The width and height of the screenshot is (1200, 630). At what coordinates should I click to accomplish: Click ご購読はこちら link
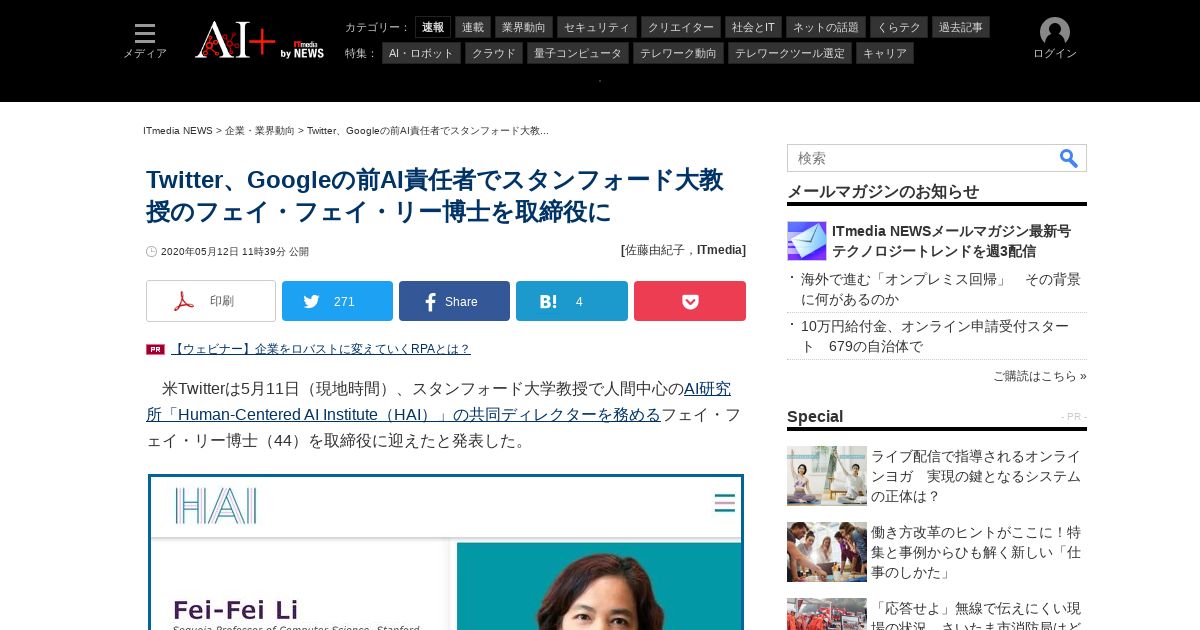tap(1039, 376)
